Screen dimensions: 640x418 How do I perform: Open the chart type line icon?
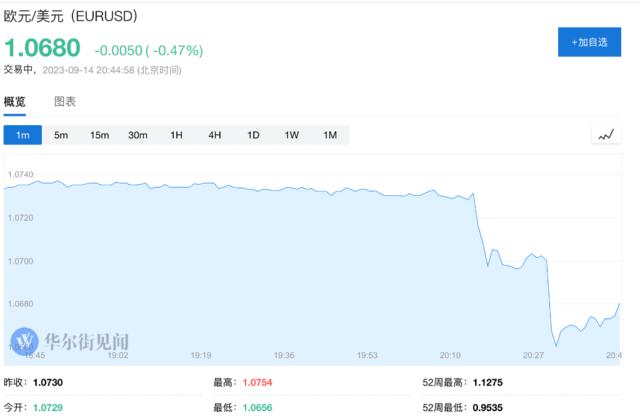pos(605,135)
